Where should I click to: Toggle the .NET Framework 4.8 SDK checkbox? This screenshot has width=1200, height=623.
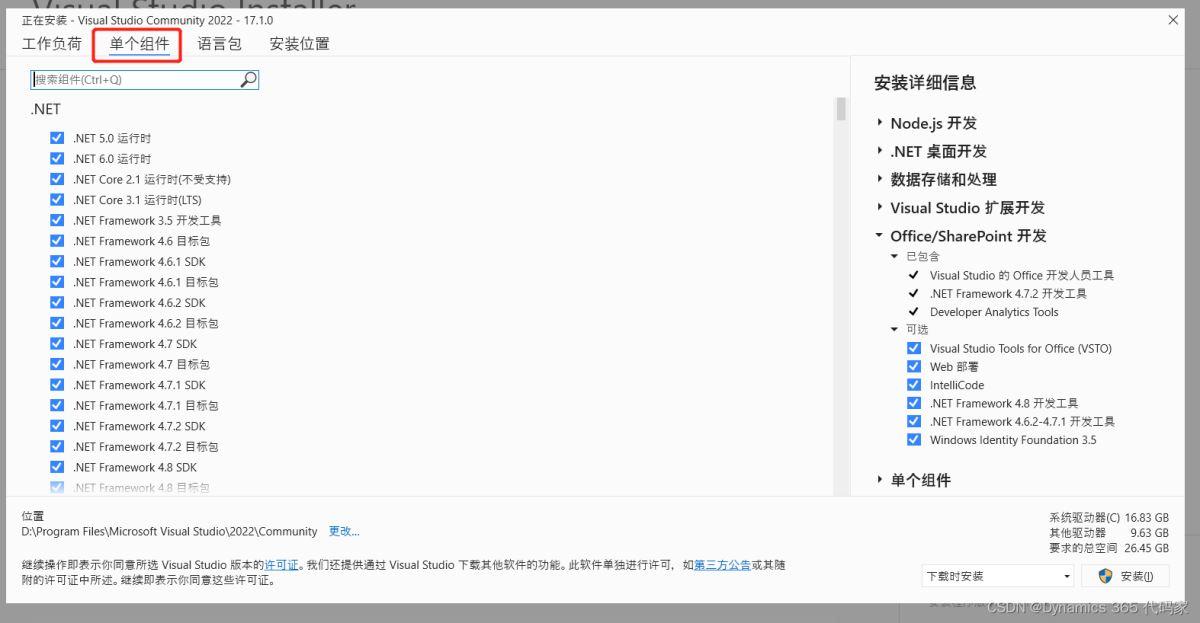coord(57,467)
